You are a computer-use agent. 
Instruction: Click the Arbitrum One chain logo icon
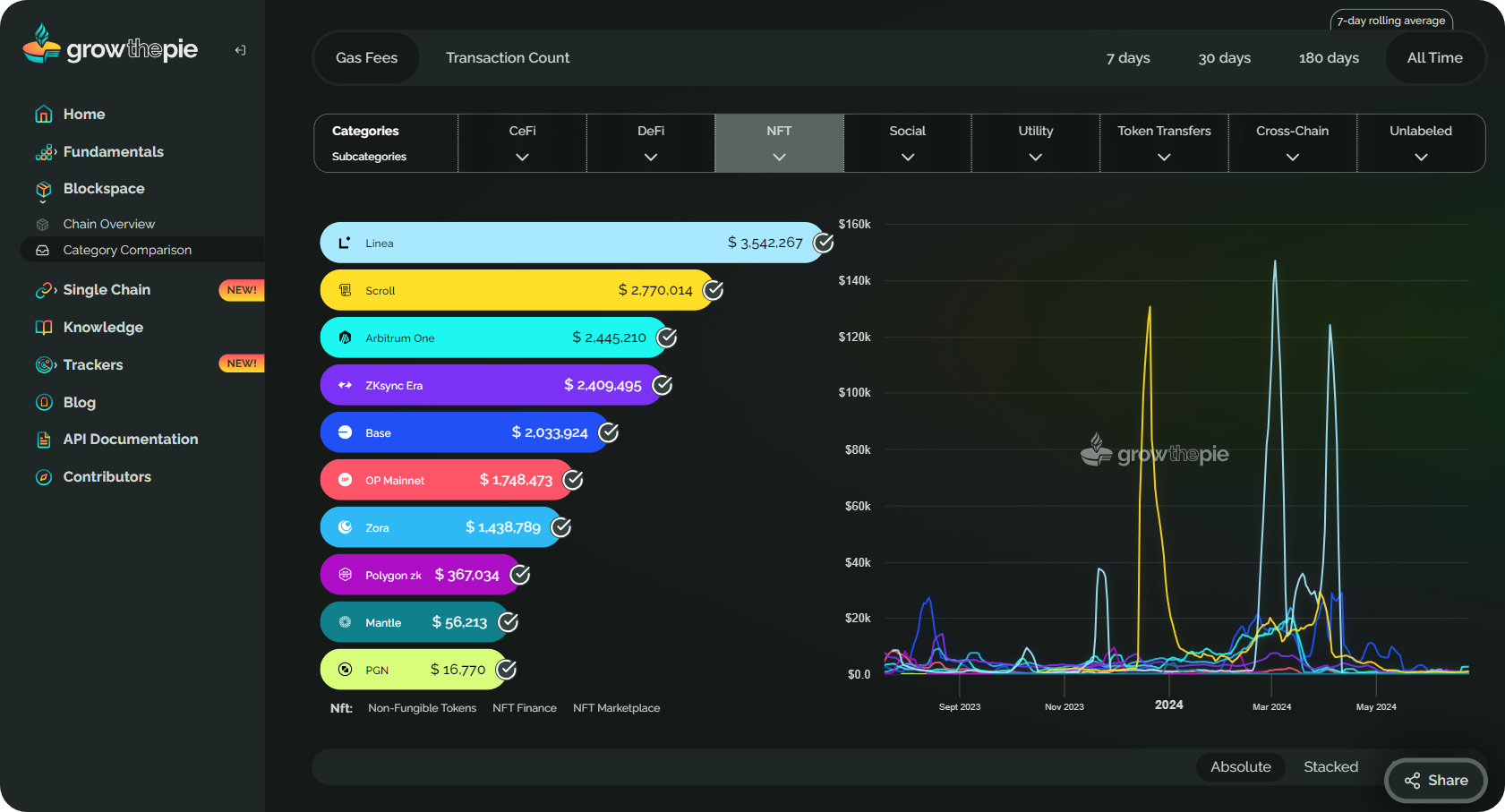(x=345, y=338)
